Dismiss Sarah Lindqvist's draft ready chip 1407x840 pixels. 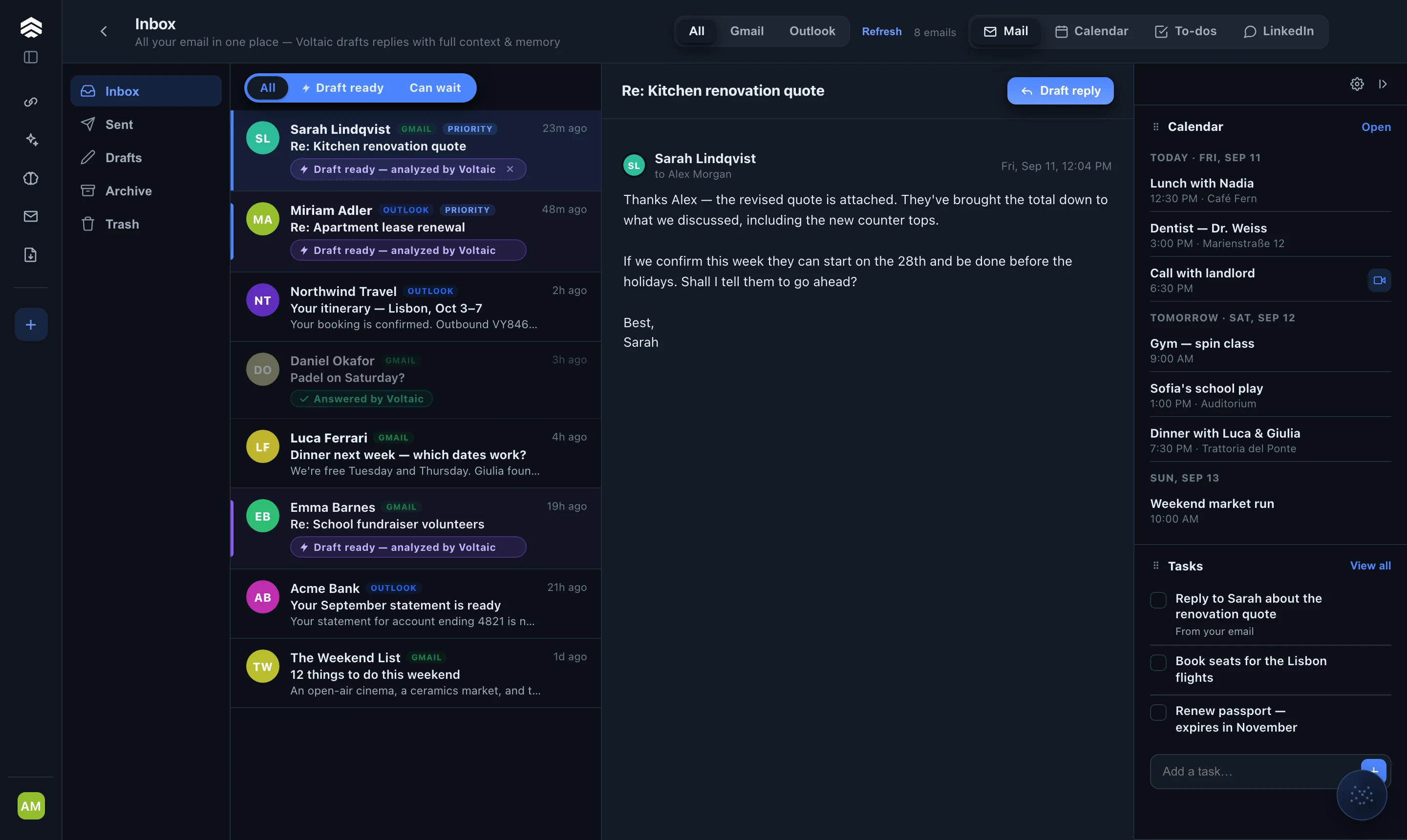(510, 169)
